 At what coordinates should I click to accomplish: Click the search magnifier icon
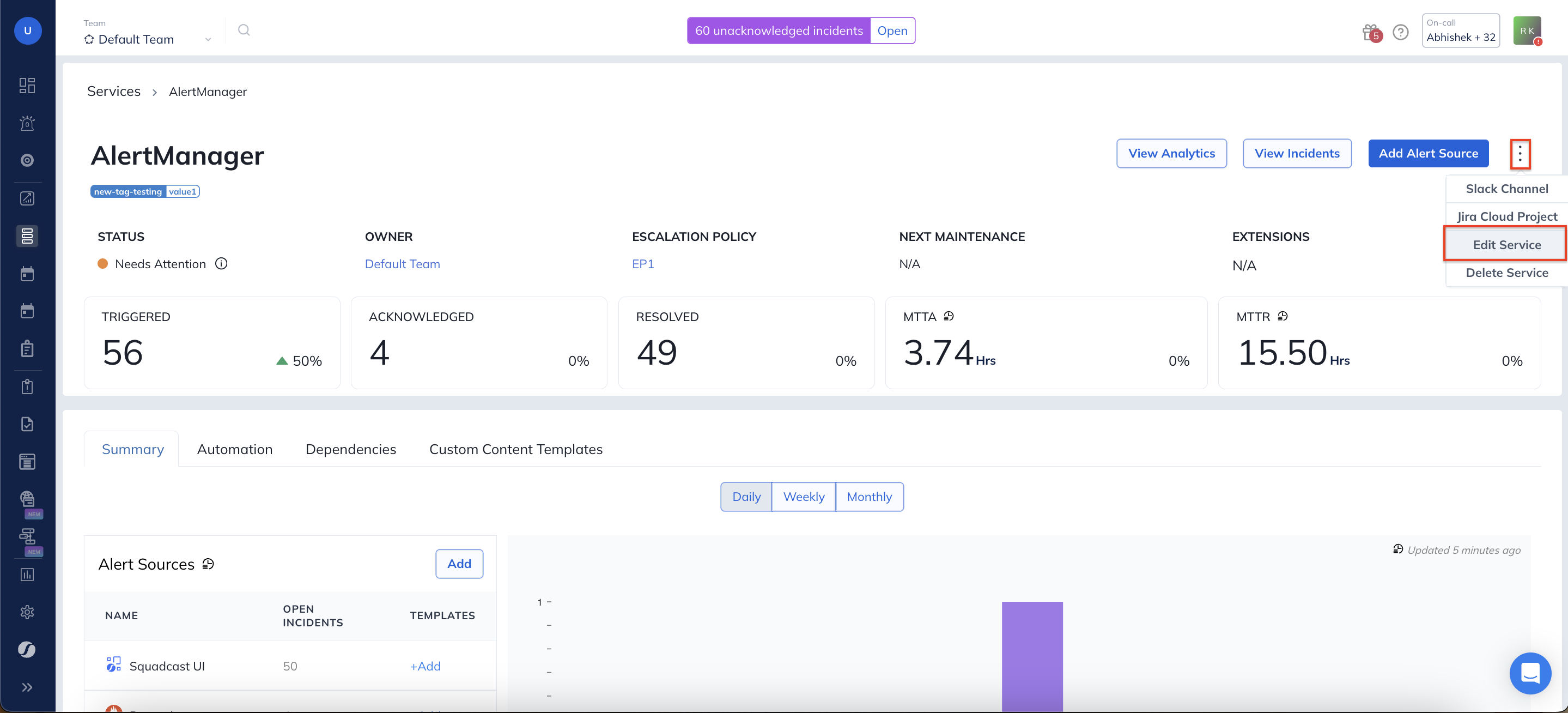click(244, 31)
